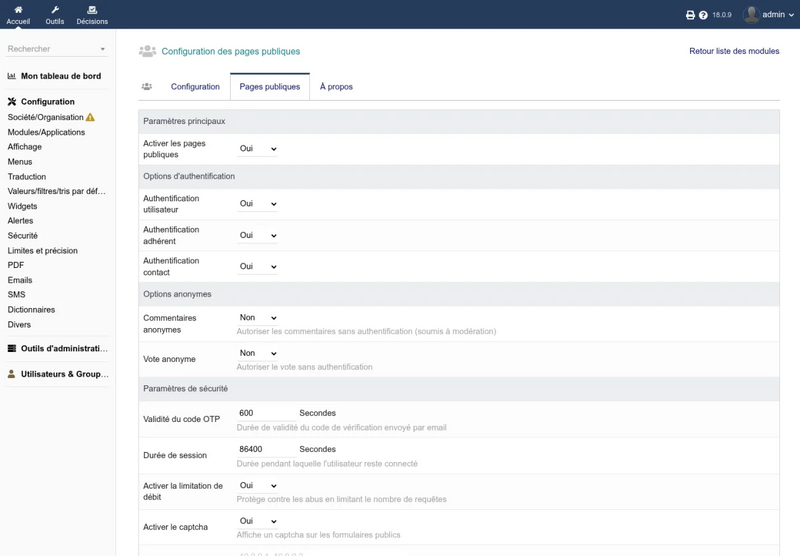Open the Outils wrench menu
The height and width of the screenshot is (556, 800).
coord(55,10)
